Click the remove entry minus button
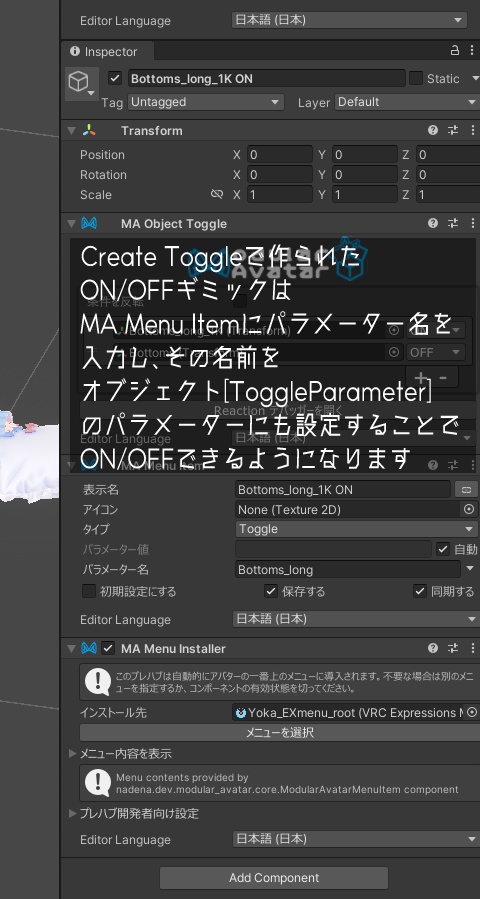The image size is (480, 899). point(443,378)
